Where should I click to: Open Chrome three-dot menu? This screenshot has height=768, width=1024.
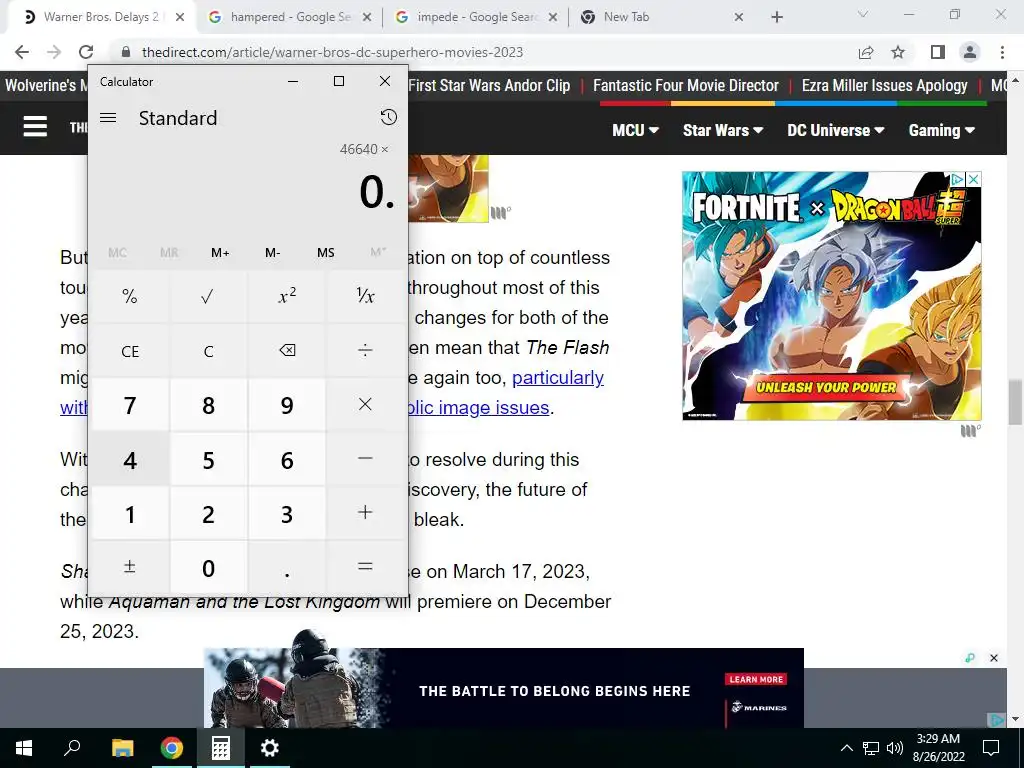tap(1002, 52)
